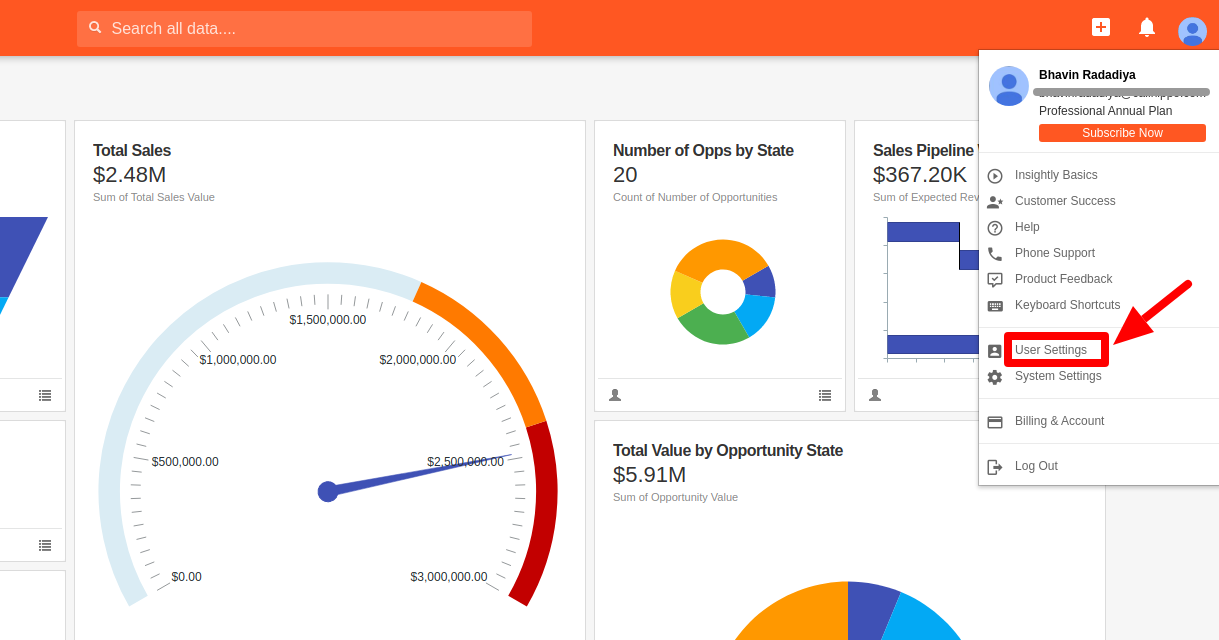The width and height of the screenshot is (1219, 640).
Task: Click the green donut chart segment
Action: click(711, 325)
